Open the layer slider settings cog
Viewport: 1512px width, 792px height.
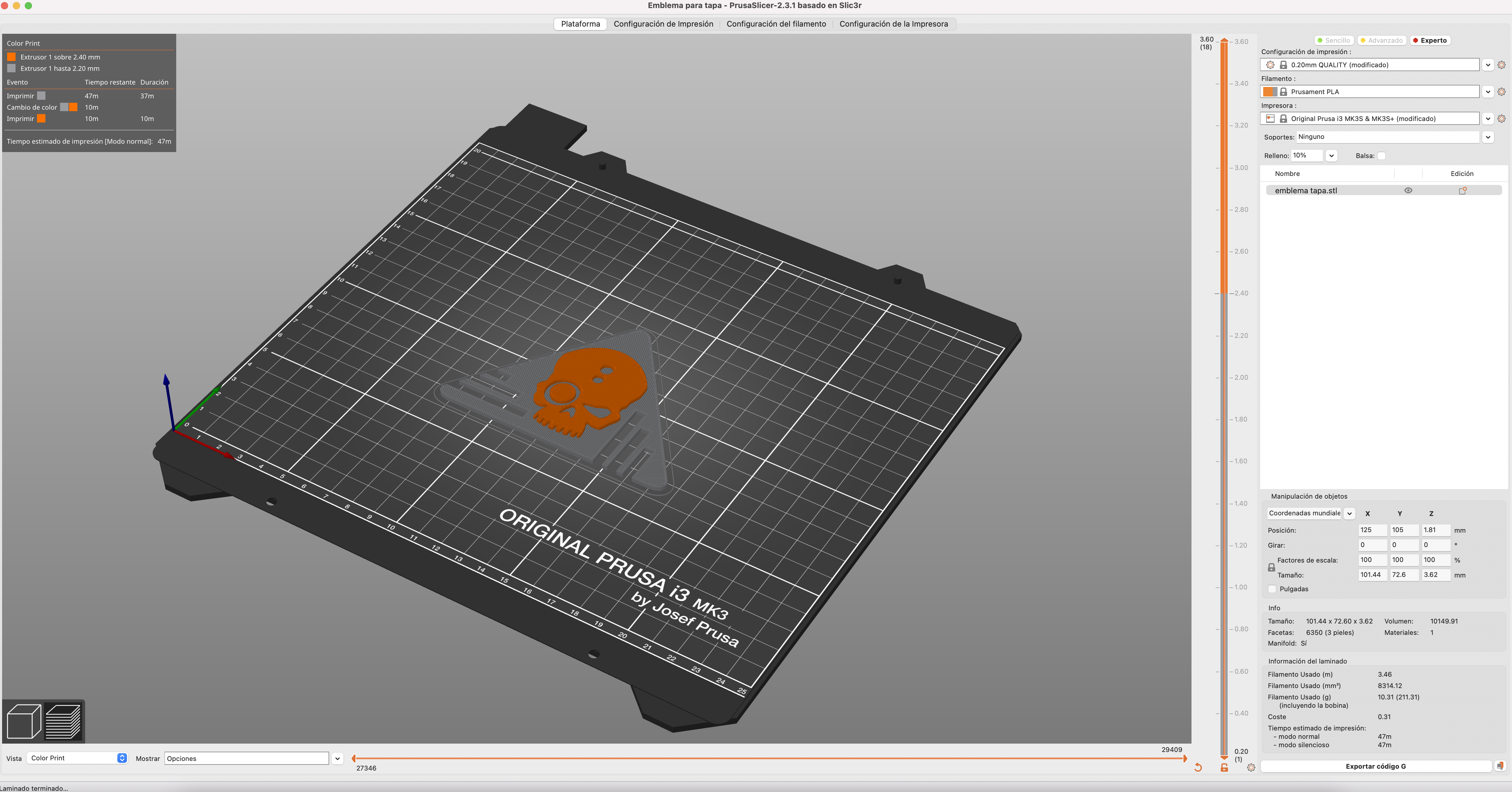coord(1251,767)
